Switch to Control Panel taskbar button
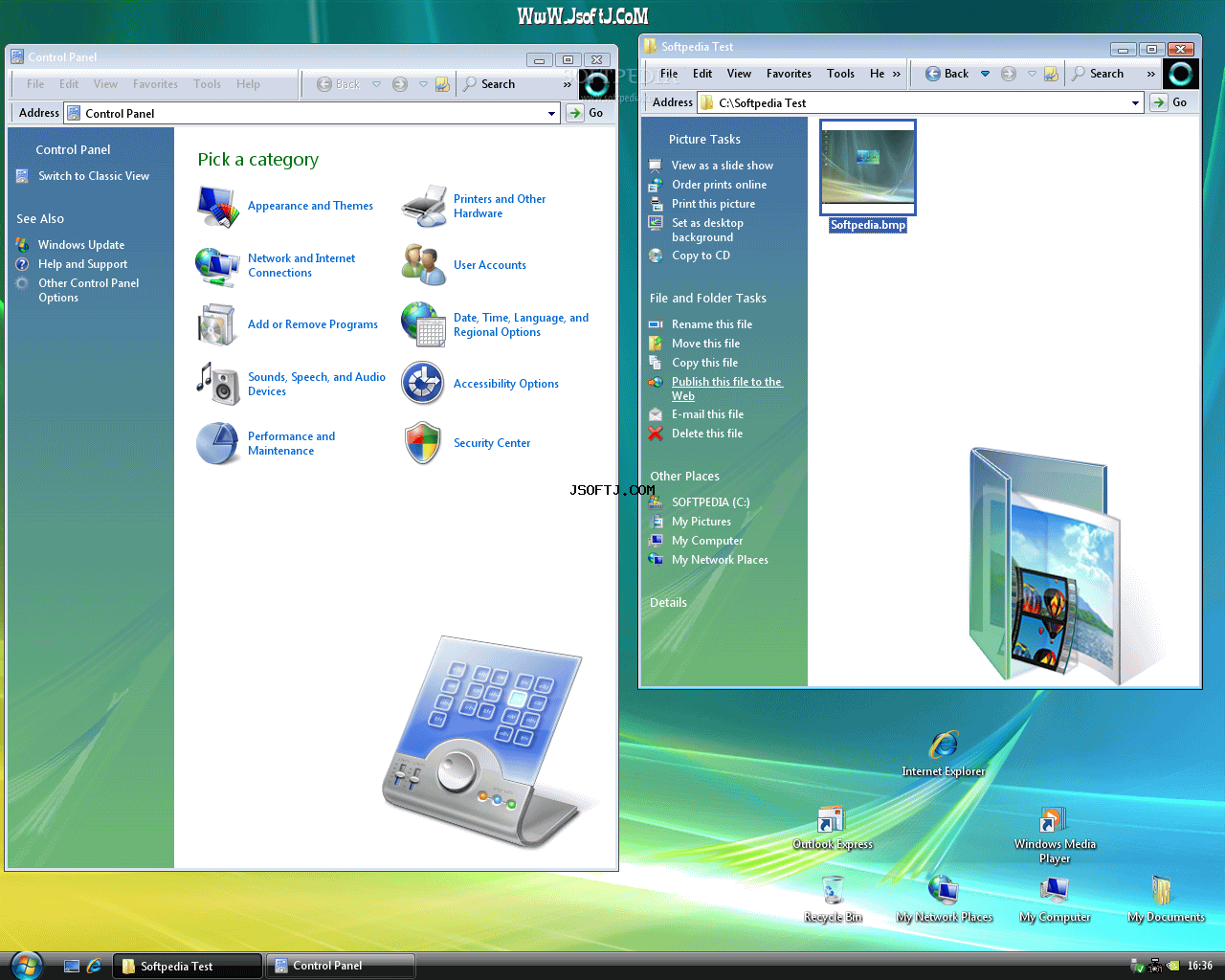The width and height of the screenshot is (1225, 980). point(341,966)
